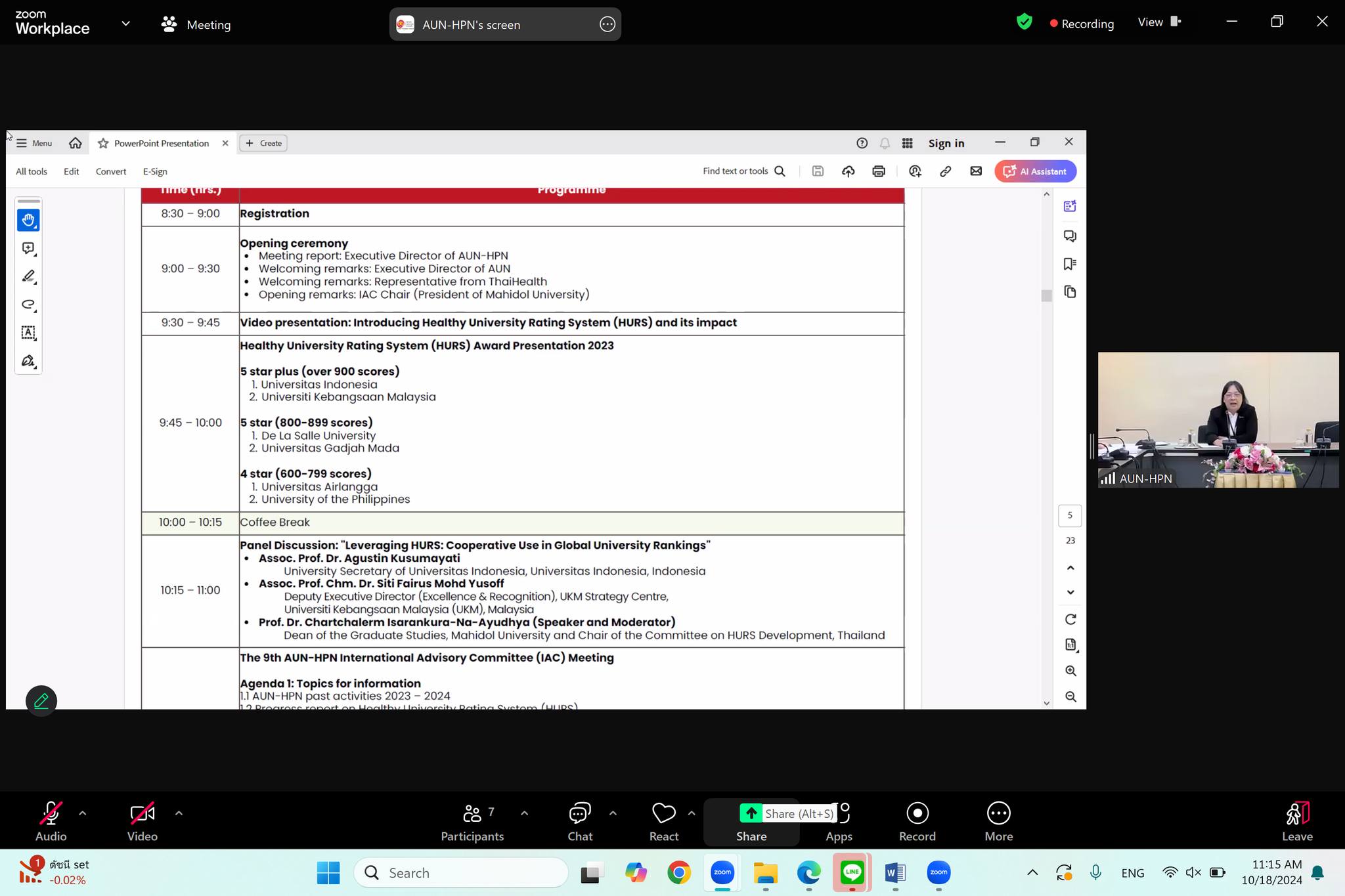Open the Edit menu in Acrobat
1345x896 pixels.
71,171
